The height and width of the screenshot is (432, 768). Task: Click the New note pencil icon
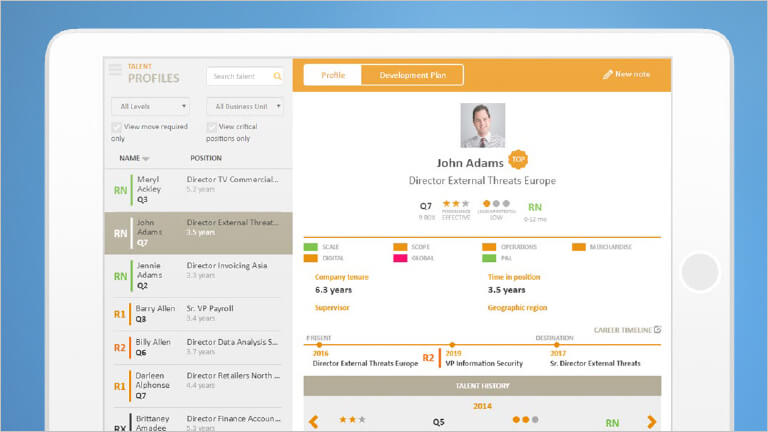(607, 75)
